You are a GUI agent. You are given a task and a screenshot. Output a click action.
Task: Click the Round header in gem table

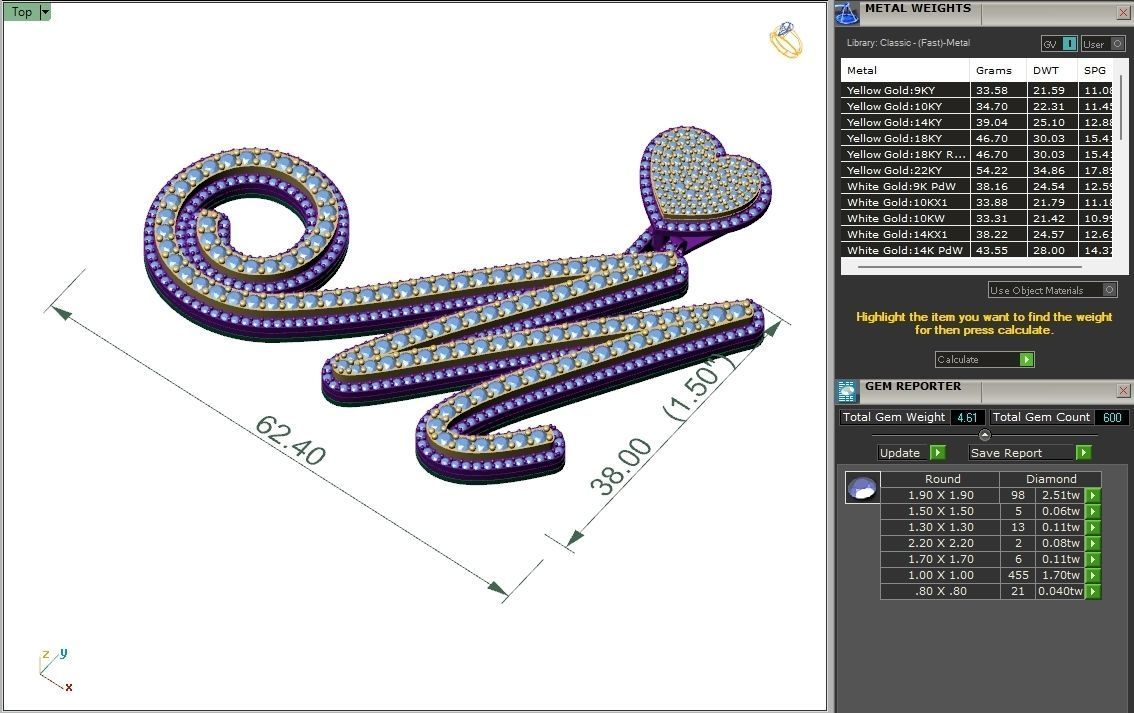click(x=940, y=479)
